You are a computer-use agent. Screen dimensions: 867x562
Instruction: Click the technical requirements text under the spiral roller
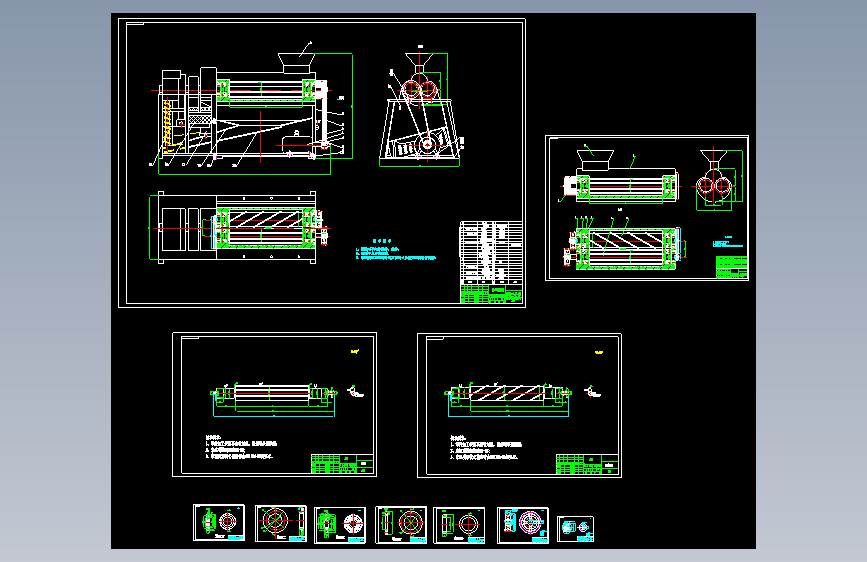point(486,447)
